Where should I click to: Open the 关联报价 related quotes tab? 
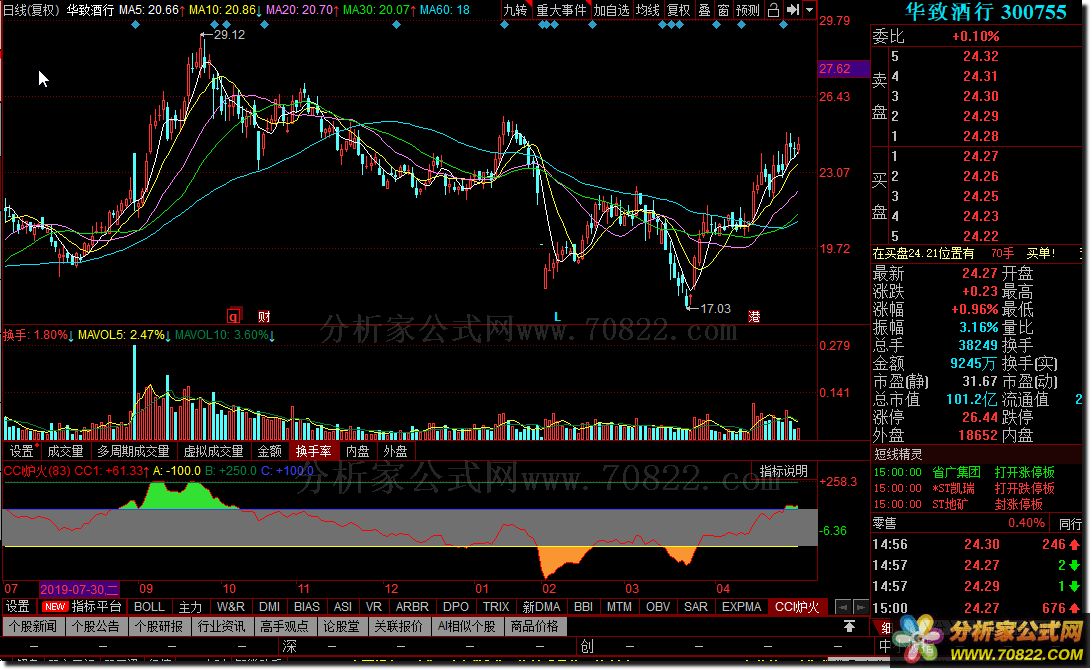click(398, 626)
